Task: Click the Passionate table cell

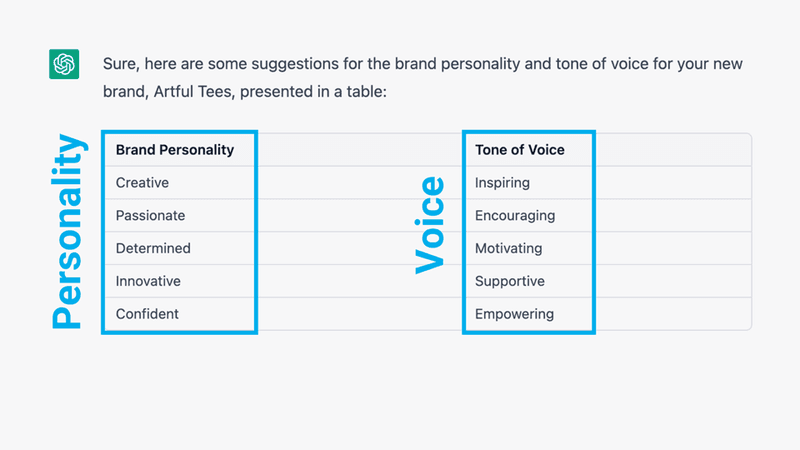Action: pos(150,216)
